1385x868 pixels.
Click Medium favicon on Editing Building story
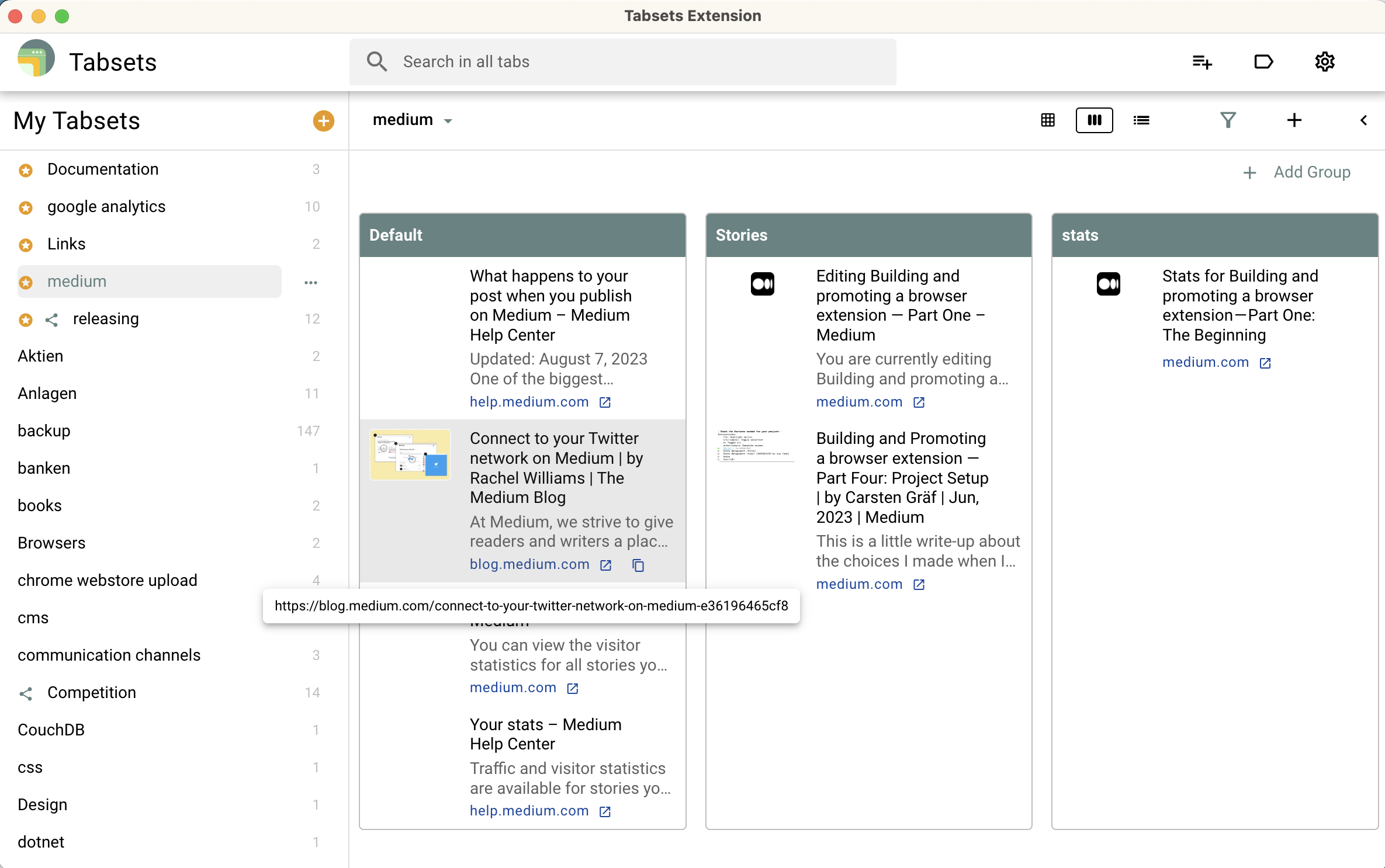tap(762, 284)
